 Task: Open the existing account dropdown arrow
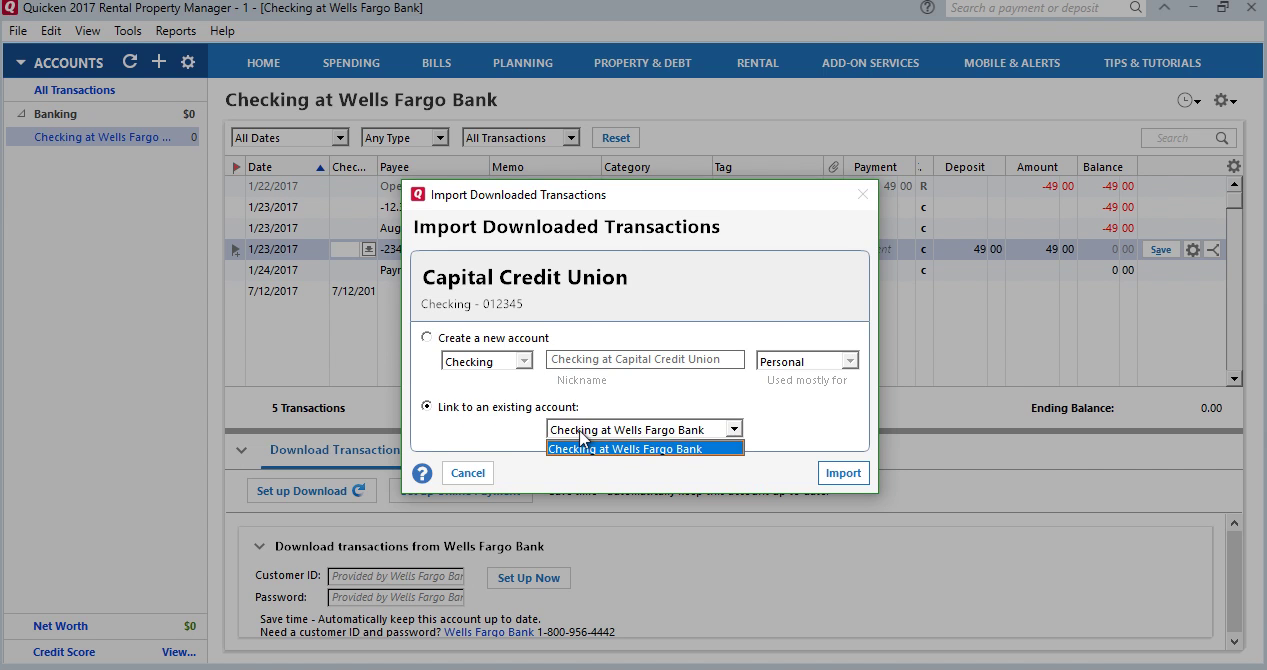point(734,429)
